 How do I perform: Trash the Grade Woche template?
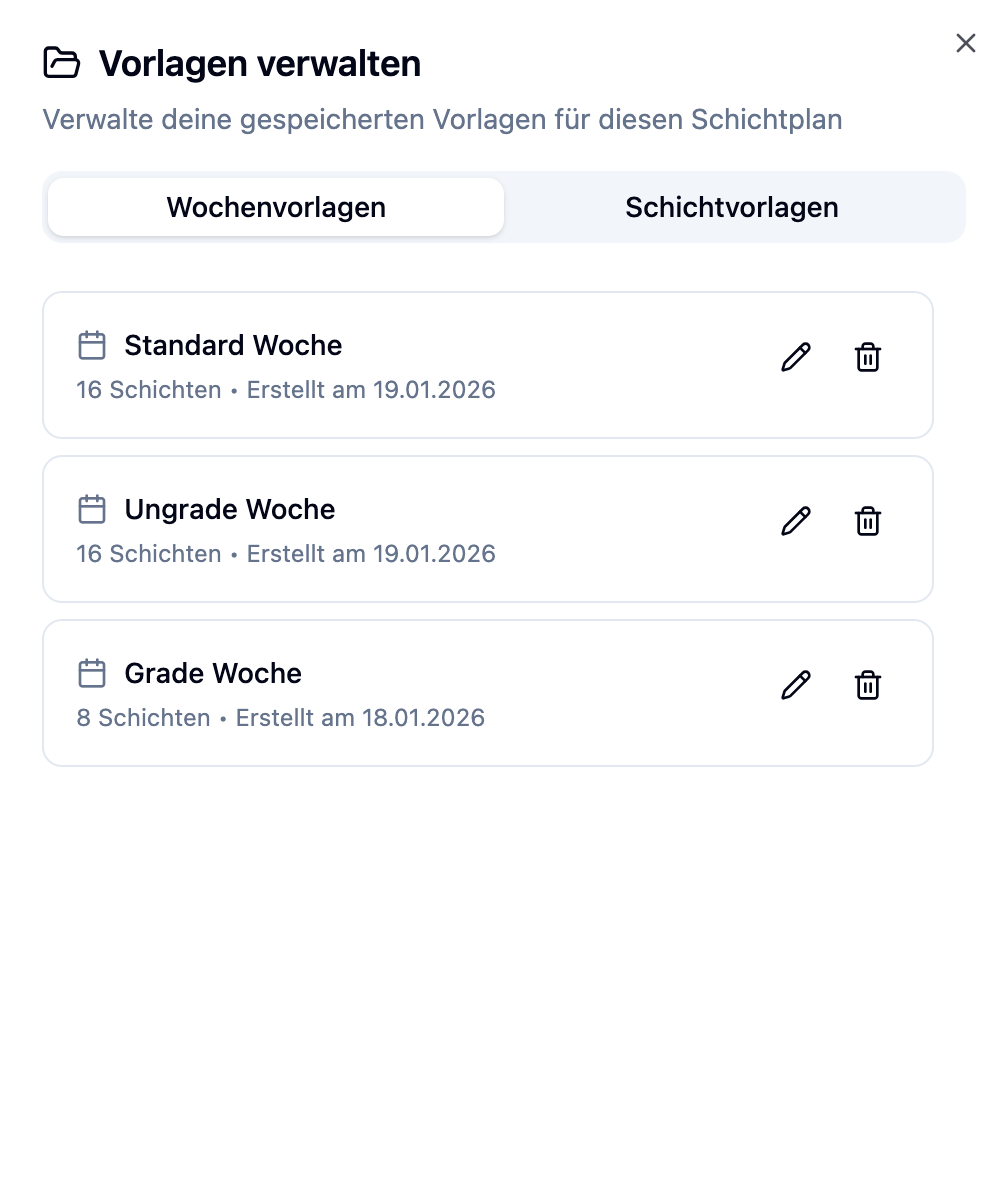click(868, 685)
